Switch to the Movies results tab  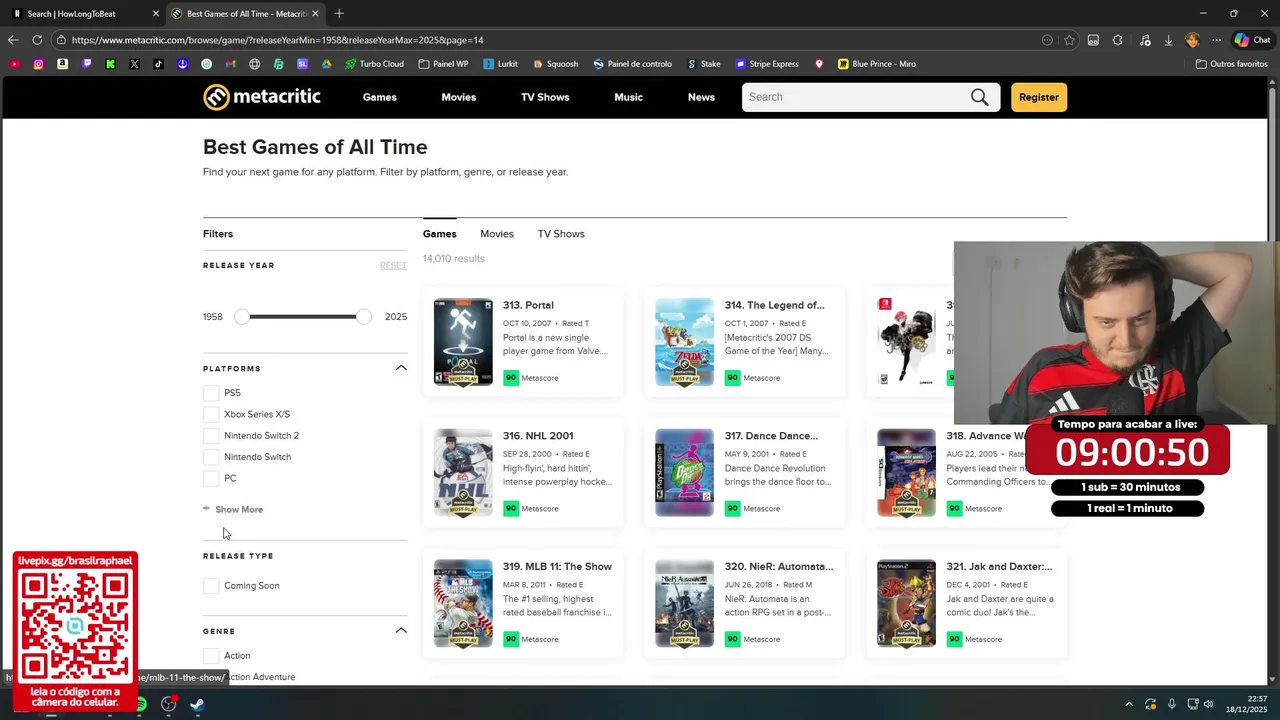pyautogui.click(x=497, y=234)
